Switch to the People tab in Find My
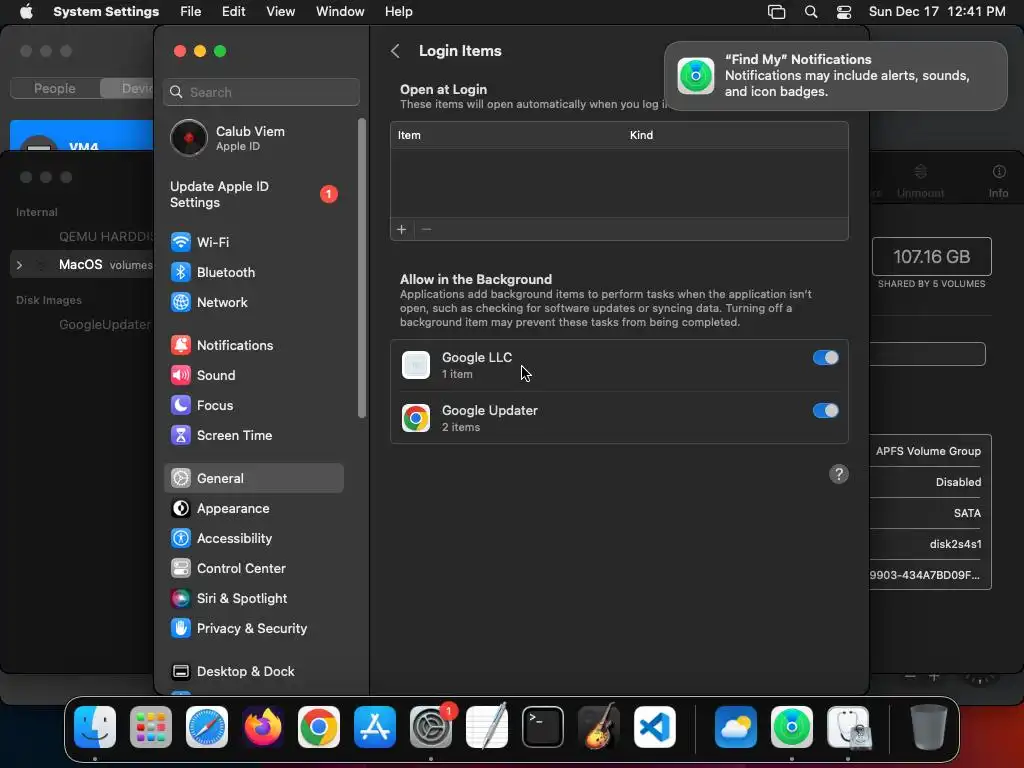 (55, 88)
